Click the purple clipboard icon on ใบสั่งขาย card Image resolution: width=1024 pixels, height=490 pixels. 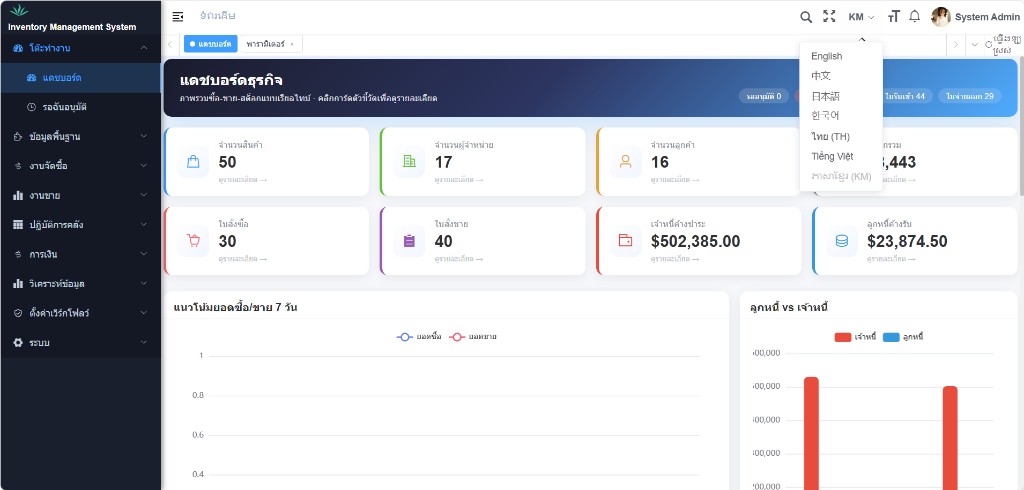click(x=409, y=241)
